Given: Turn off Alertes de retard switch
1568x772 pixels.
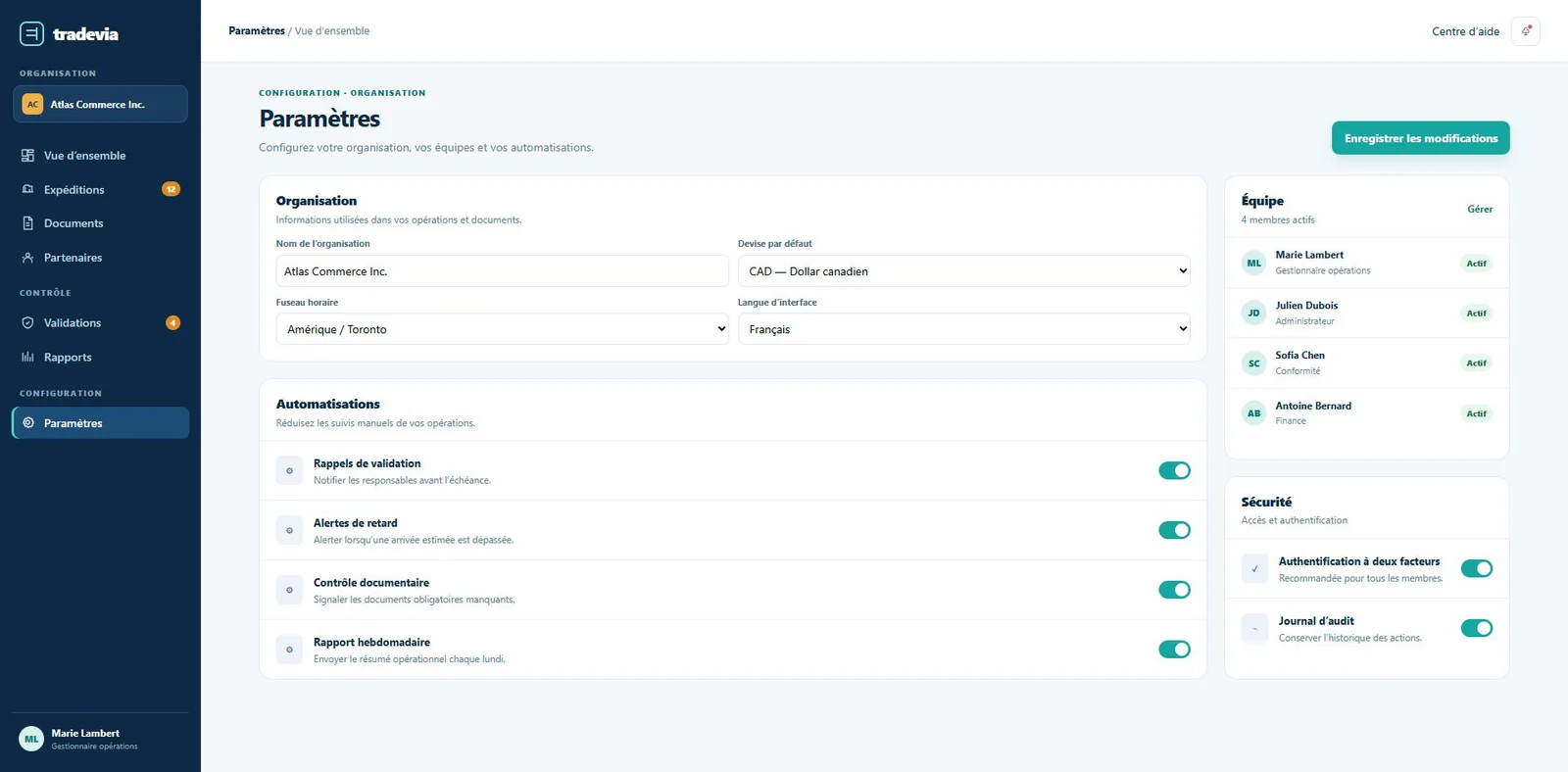Looking at the screenshot, I should pos(1174,530).
